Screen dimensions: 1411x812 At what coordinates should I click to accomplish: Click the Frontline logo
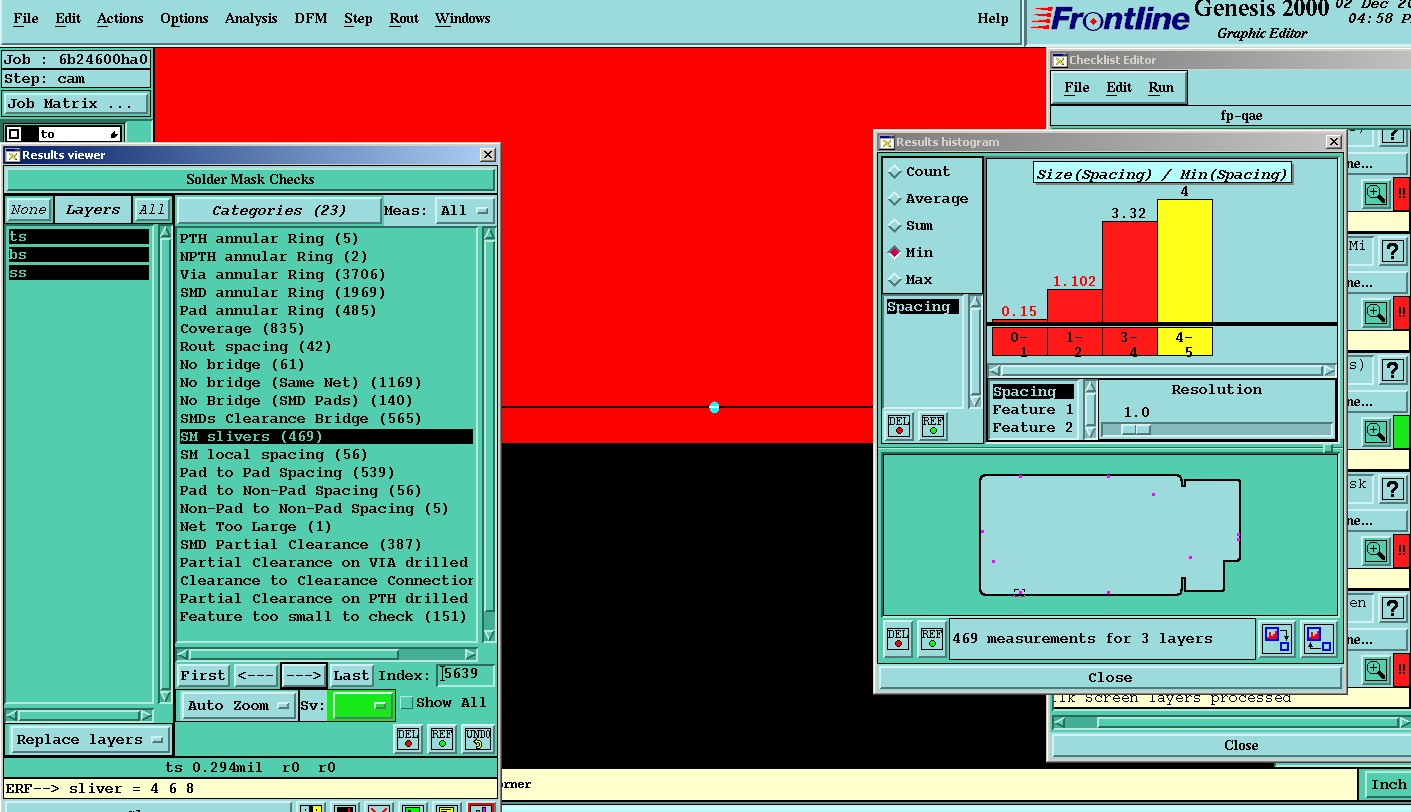click(x=1109, y=20)
